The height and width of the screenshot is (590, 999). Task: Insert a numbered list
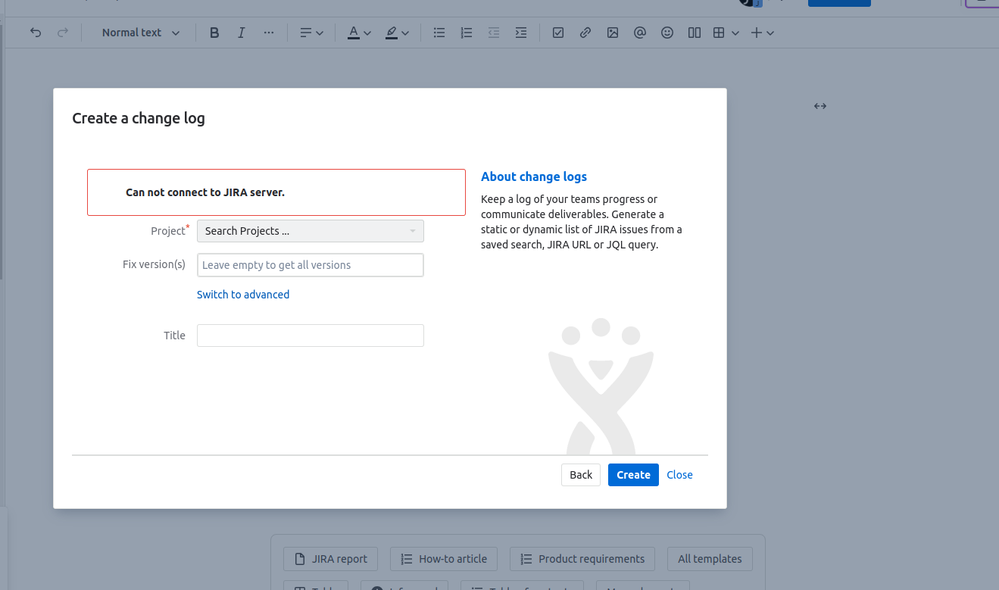466,32
